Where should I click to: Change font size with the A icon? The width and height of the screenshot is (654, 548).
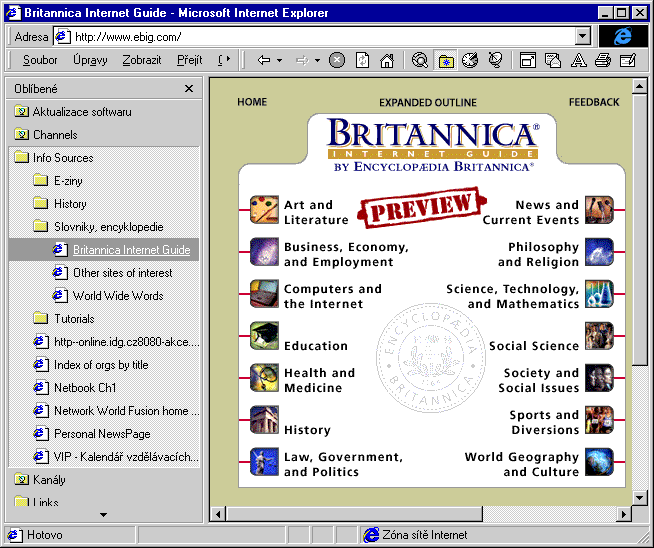578,60
